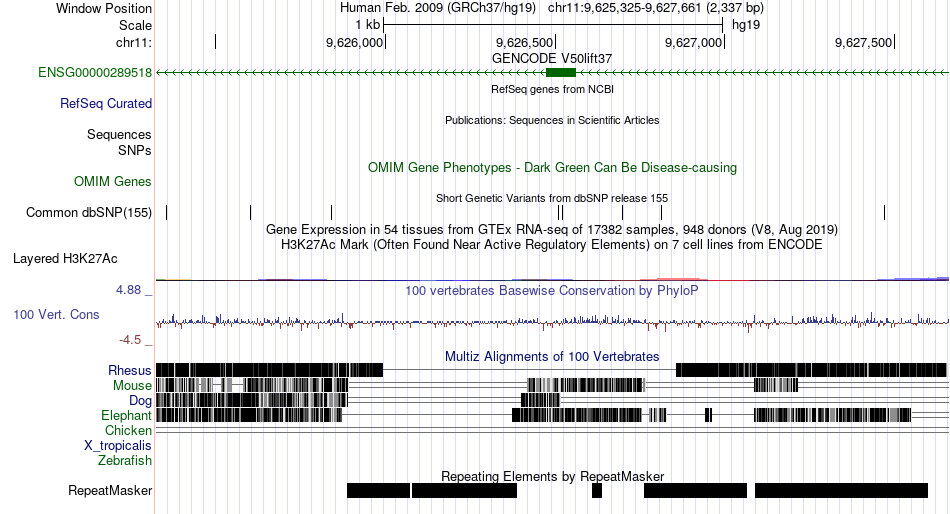This screenshot has height=514, width=950.
Task: Select the green exon block in GENCODE track
Action: tap(561, 73)
